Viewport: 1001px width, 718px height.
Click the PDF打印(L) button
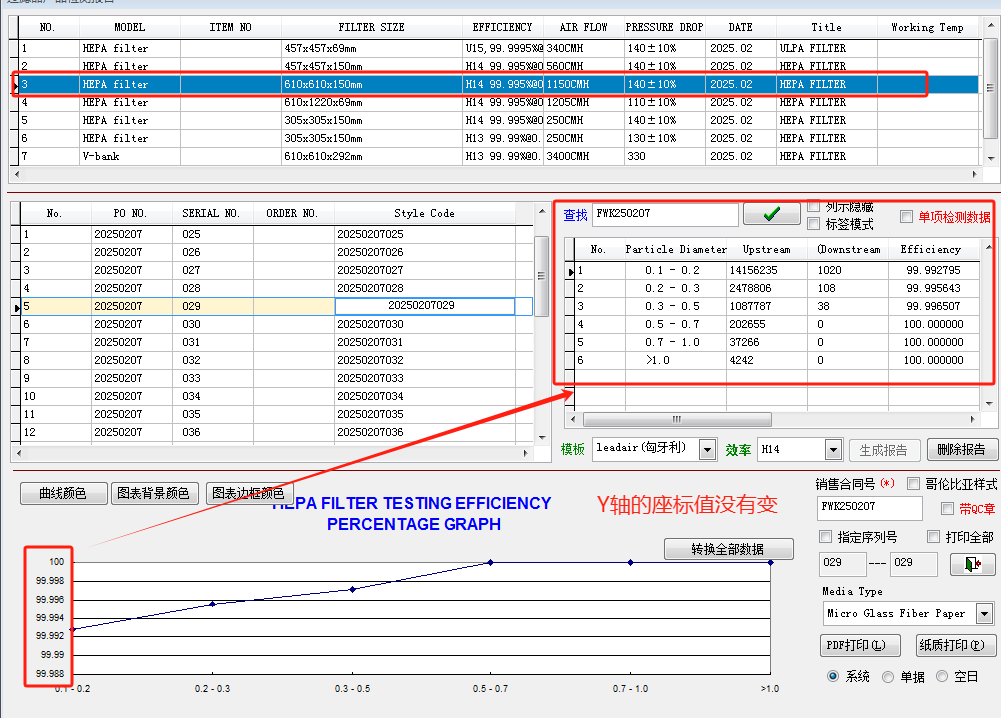859,645
